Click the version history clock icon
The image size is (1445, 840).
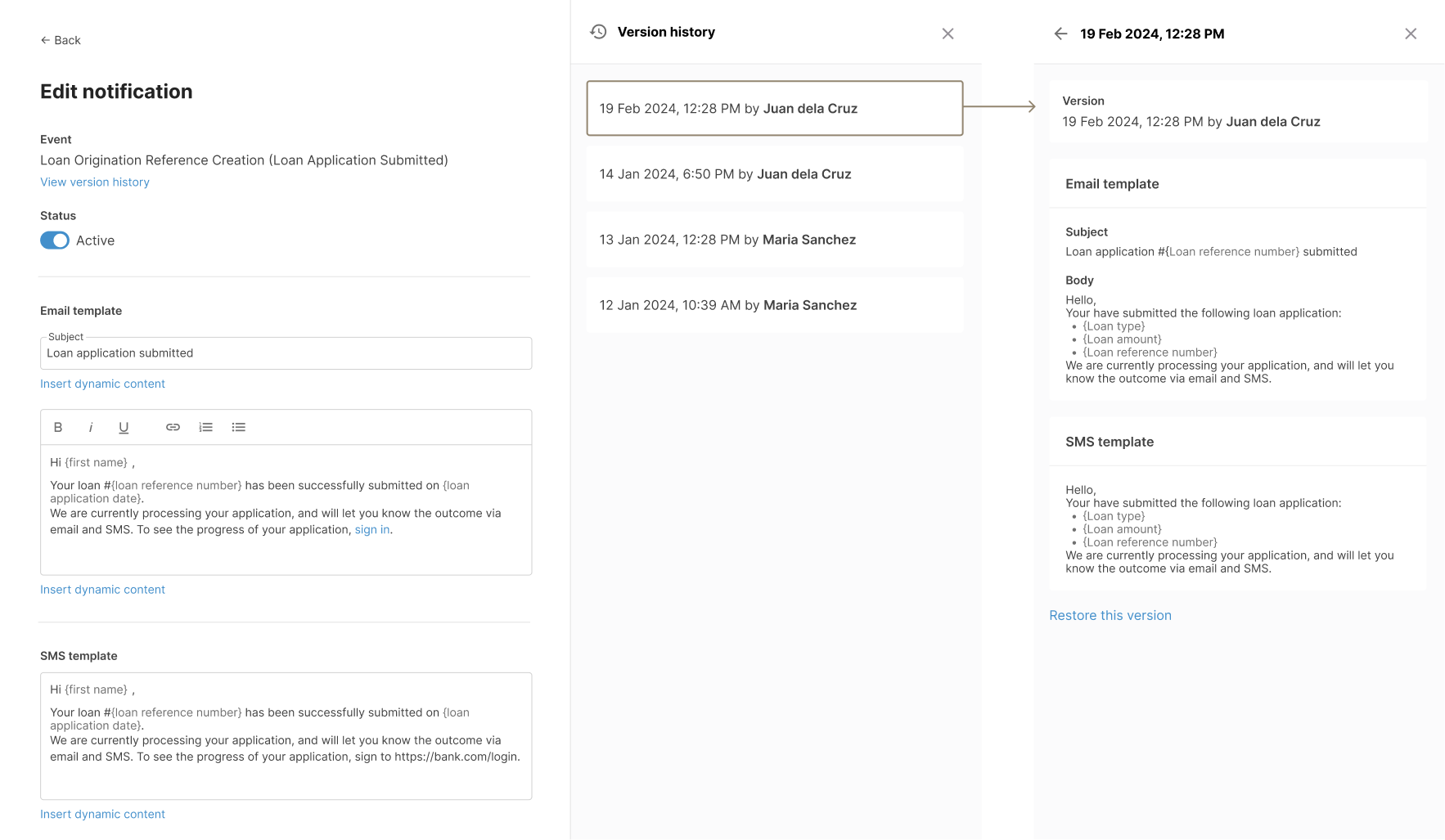tap(598, 31)
